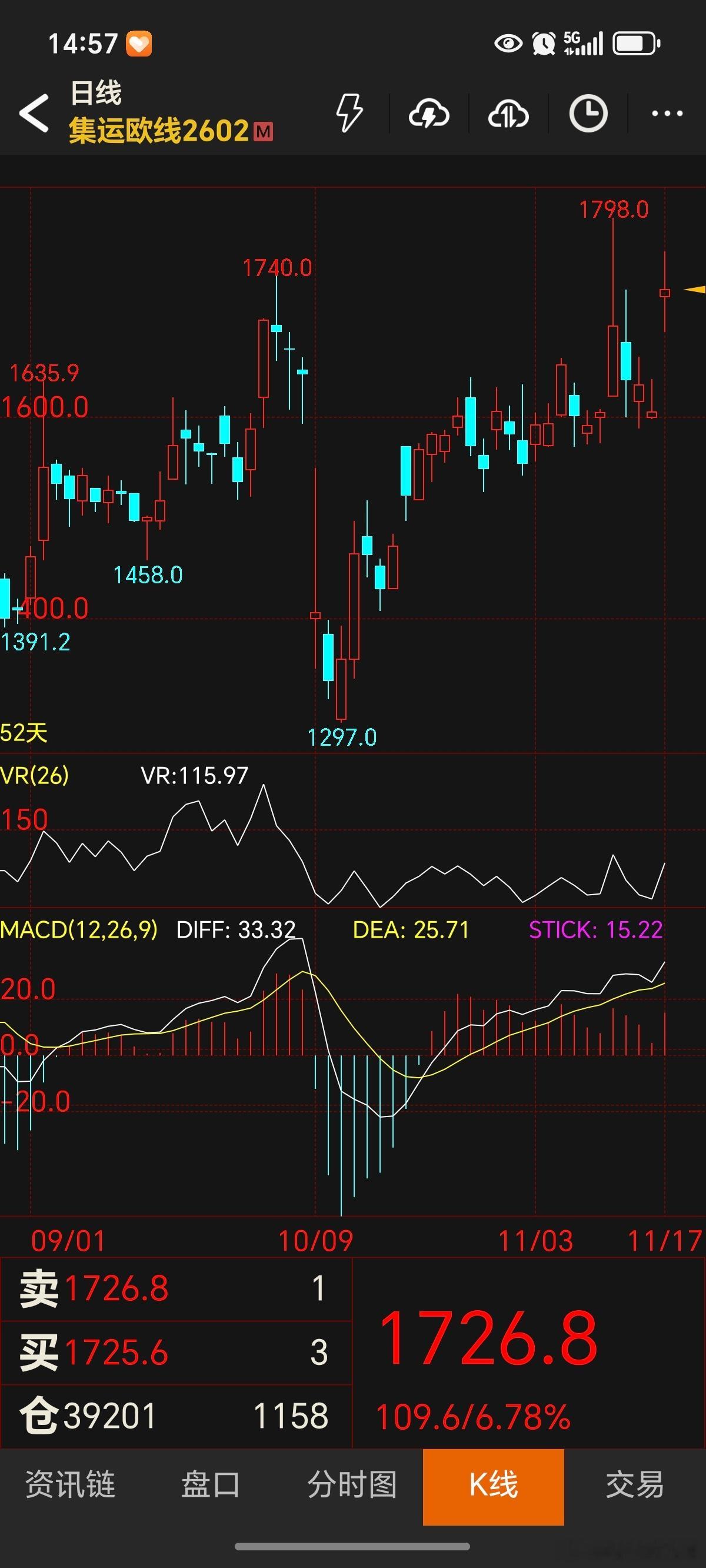Select the K线 tab
Viewport: 706px width, 1568px height.
(494, 1486)
